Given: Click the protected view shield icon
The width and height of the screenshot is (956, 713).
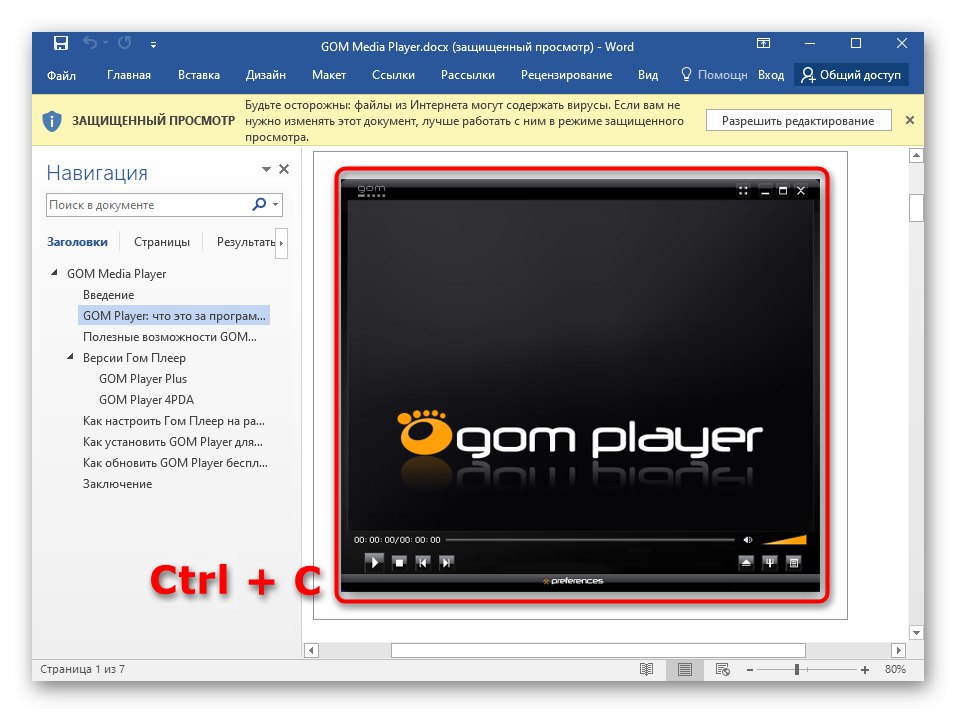Looking at the screenshot, I should coord(52,121).
